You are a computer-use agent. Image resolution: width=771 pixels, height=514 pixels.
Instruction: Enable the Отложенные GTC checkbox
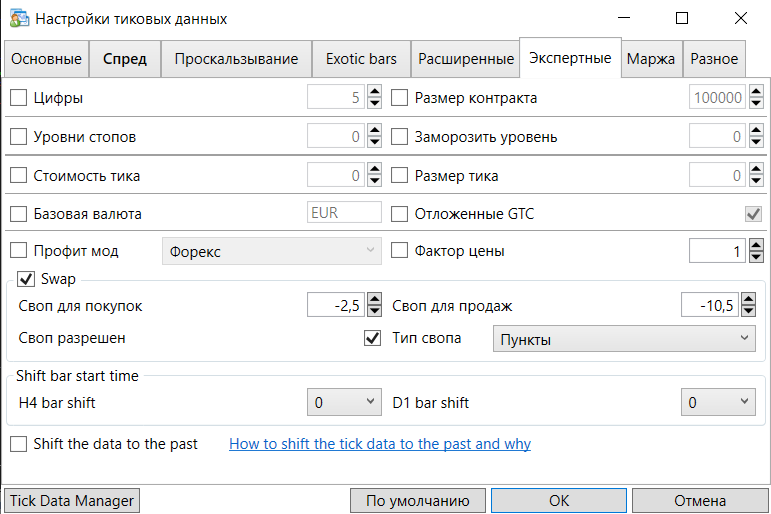(x=399, y=214)
